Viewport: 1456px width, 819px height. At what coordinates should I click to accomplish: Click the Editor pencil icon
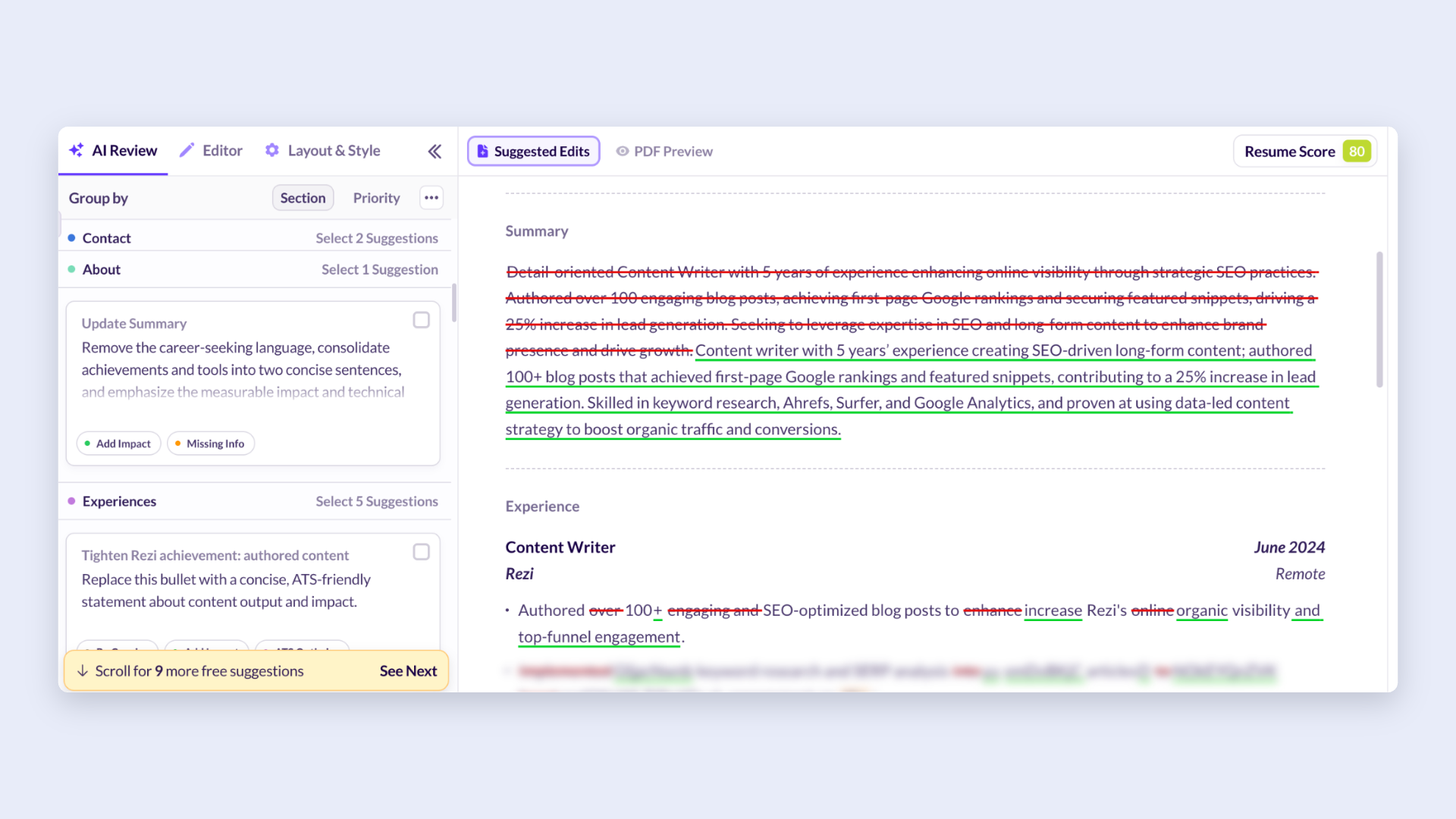tap(187, 150)
